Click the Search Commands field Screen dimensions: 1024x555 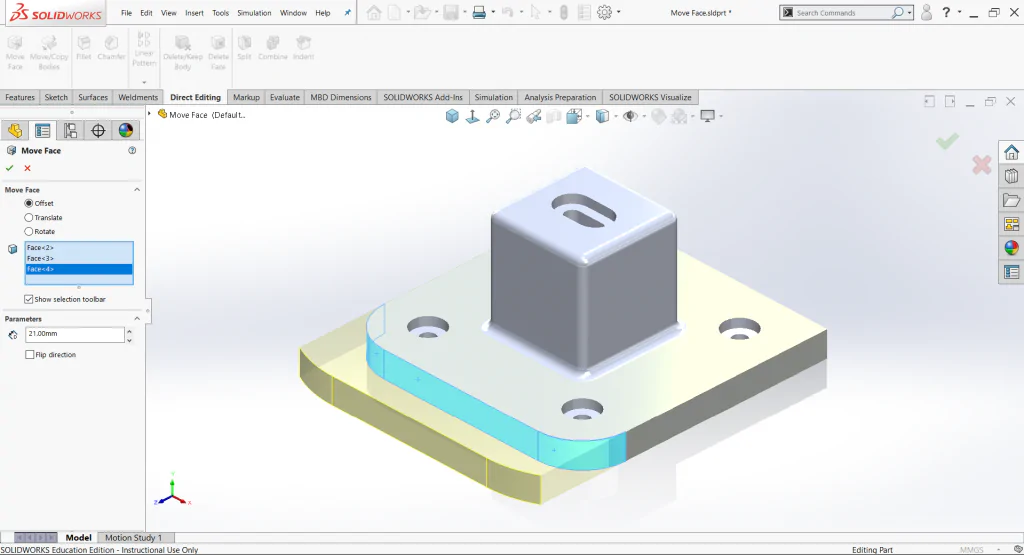coord(841,12)
